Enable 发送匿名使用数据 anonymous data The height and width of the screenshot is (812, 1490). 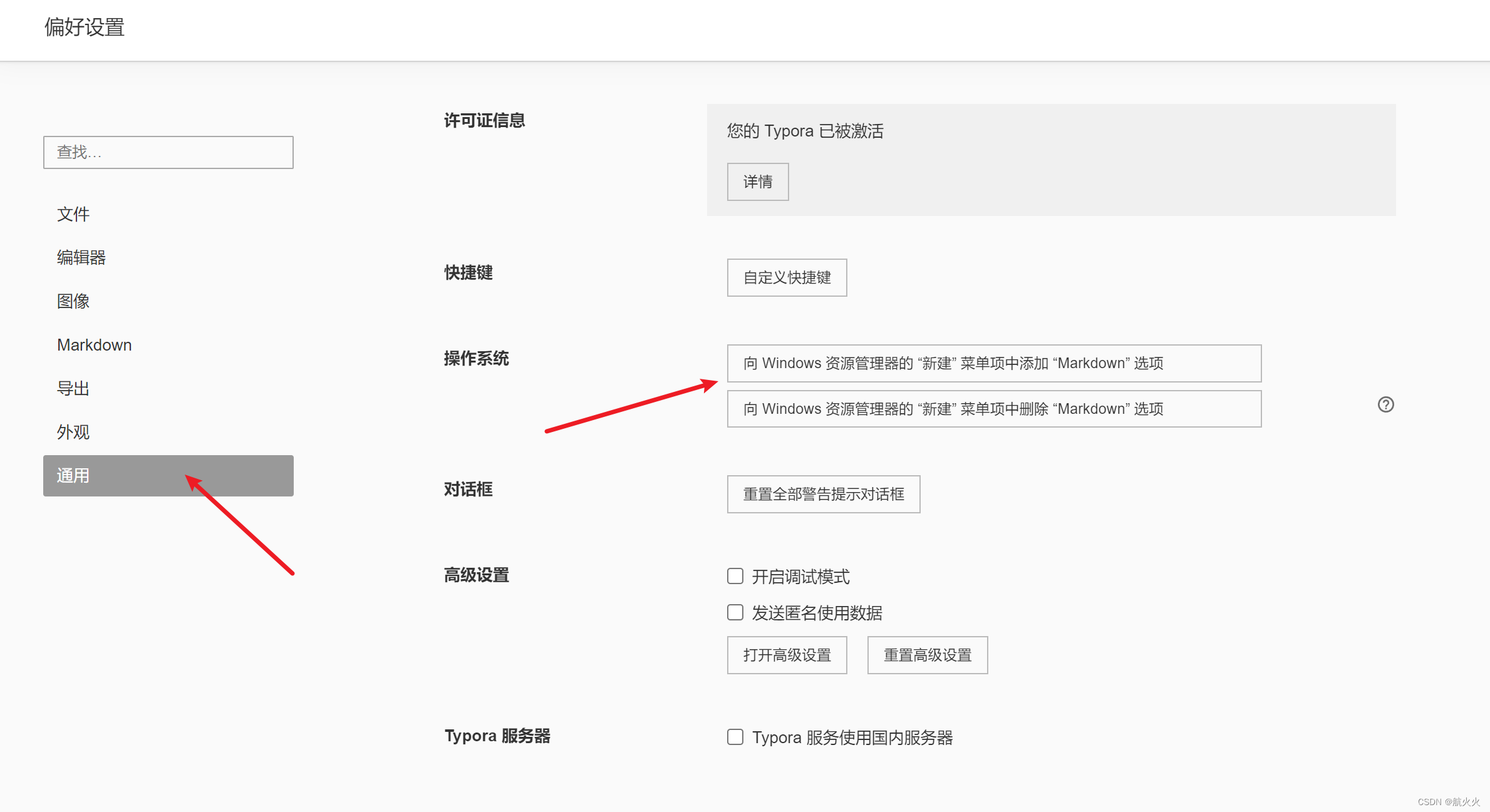click(735, 612)
